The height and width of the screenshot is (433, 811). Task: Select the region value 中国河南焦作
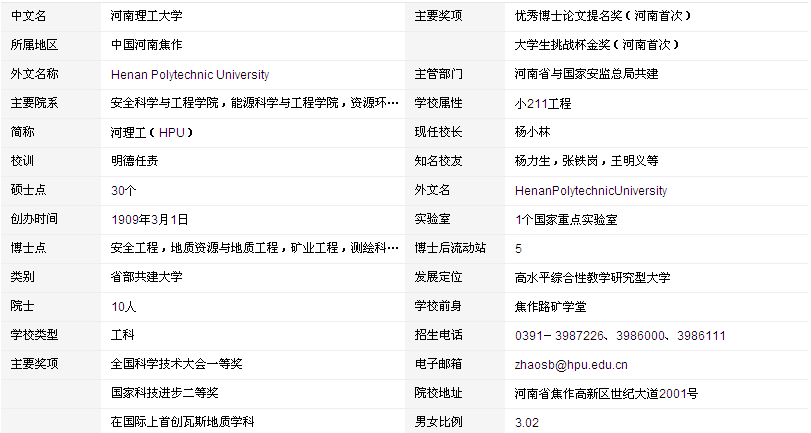point(146,45)
